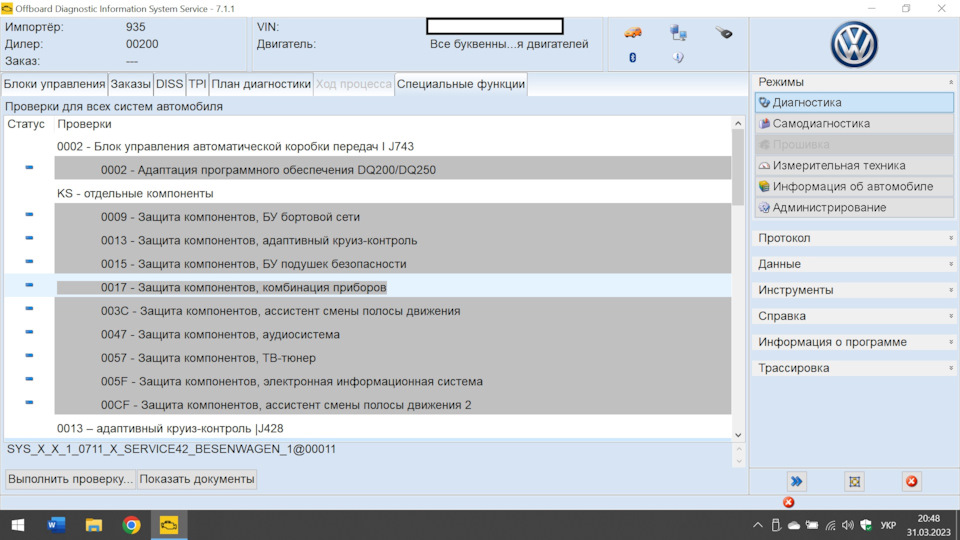Click the small red error icon in status bar
960x540 pixels.
pyautogui.click(x=789, y=502)
